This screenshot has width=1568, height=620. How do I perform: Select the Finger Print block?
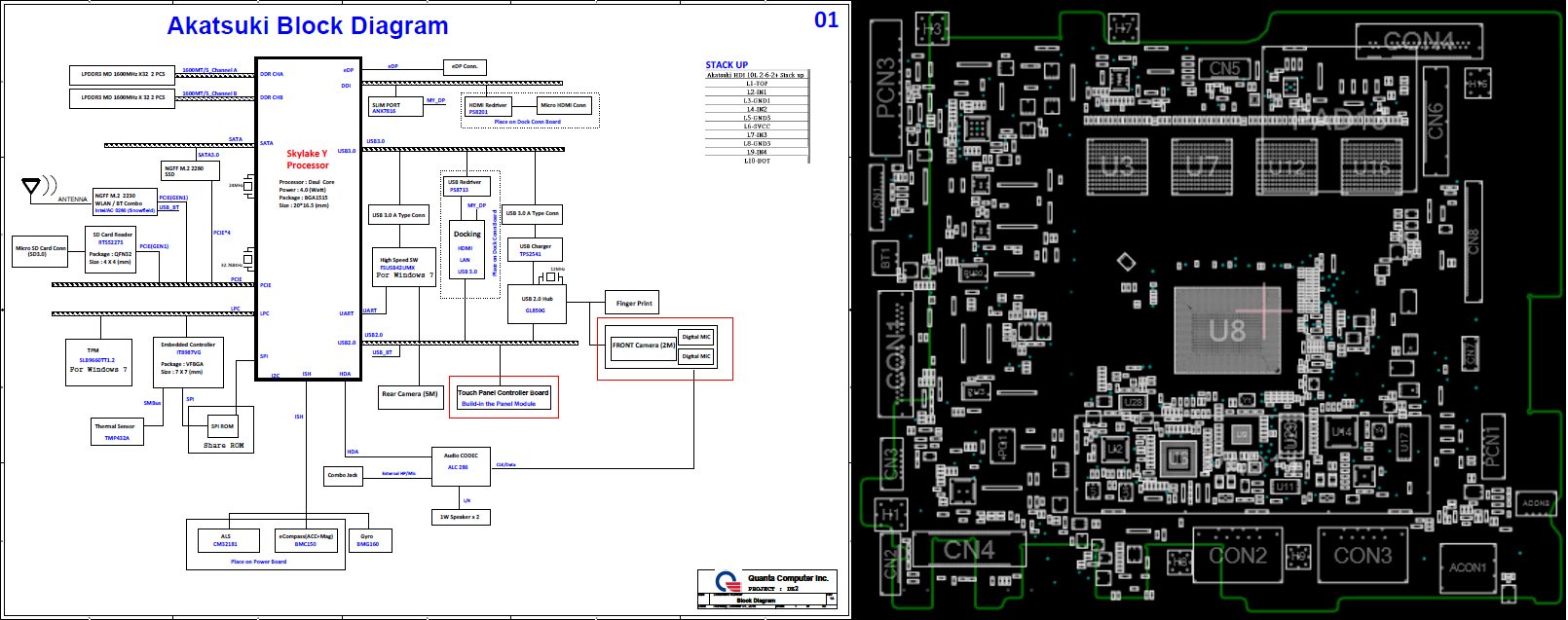tap(634, 303)
